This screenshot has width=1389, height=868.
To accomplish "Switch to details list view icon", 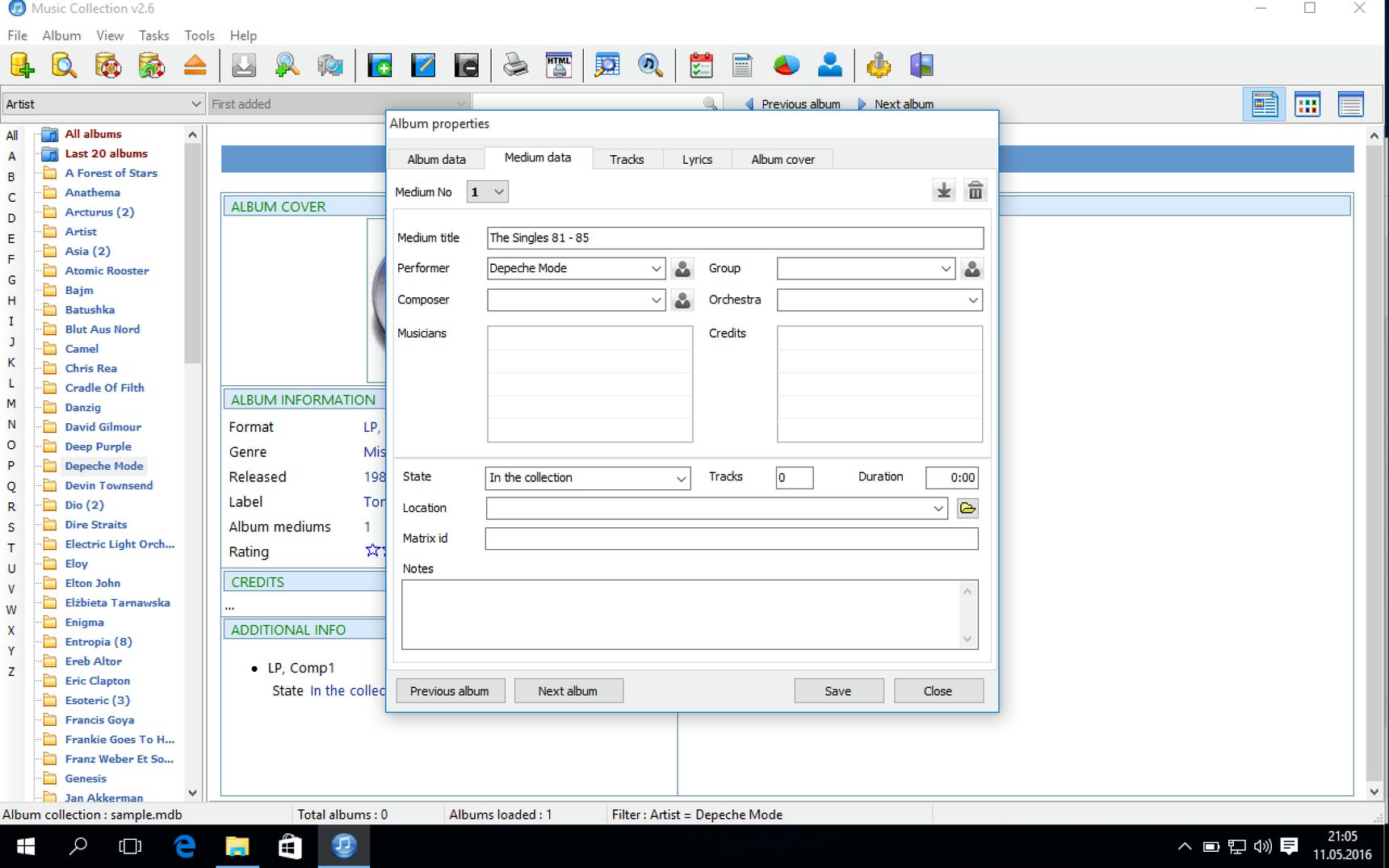I will [1265, 104].
